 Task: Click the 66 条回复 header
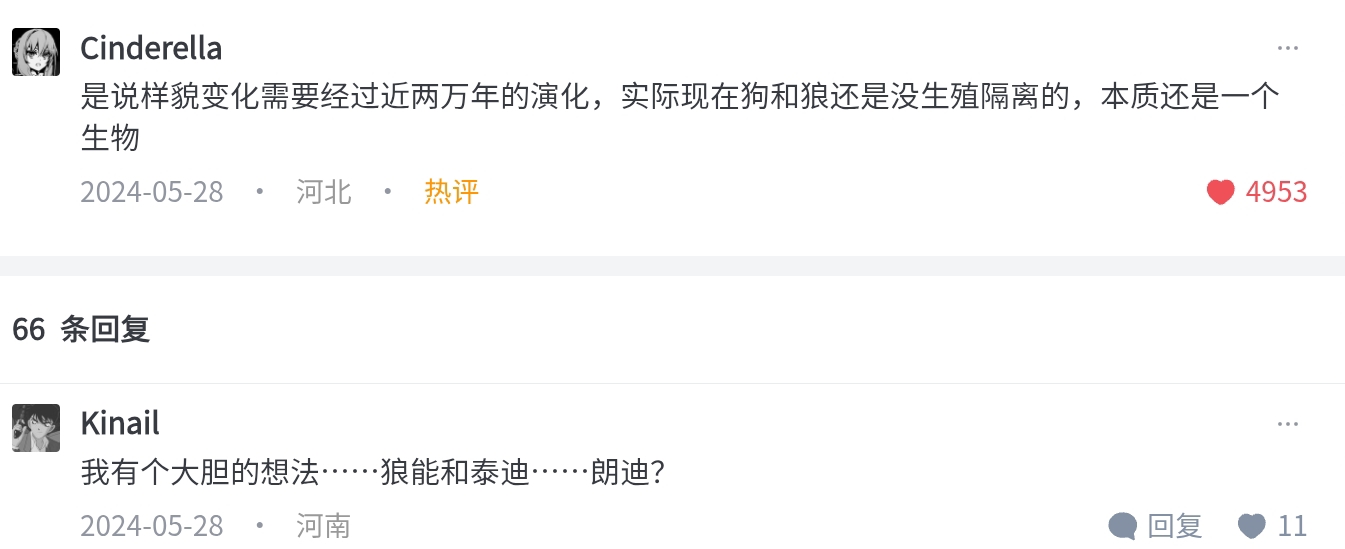(81, 329)
